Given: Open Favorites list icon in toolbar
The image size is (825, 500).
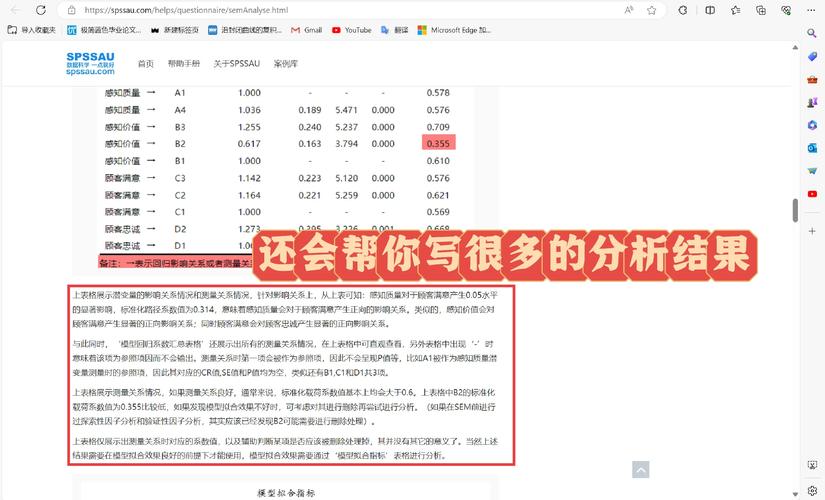Looking at the screenshot, I should [x=736, y=10].
